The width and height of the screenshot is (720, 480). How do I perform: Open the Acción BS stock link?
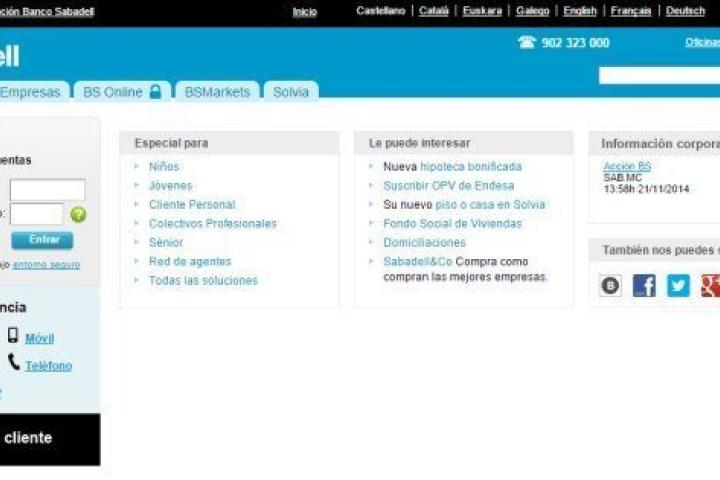(626, 166)
